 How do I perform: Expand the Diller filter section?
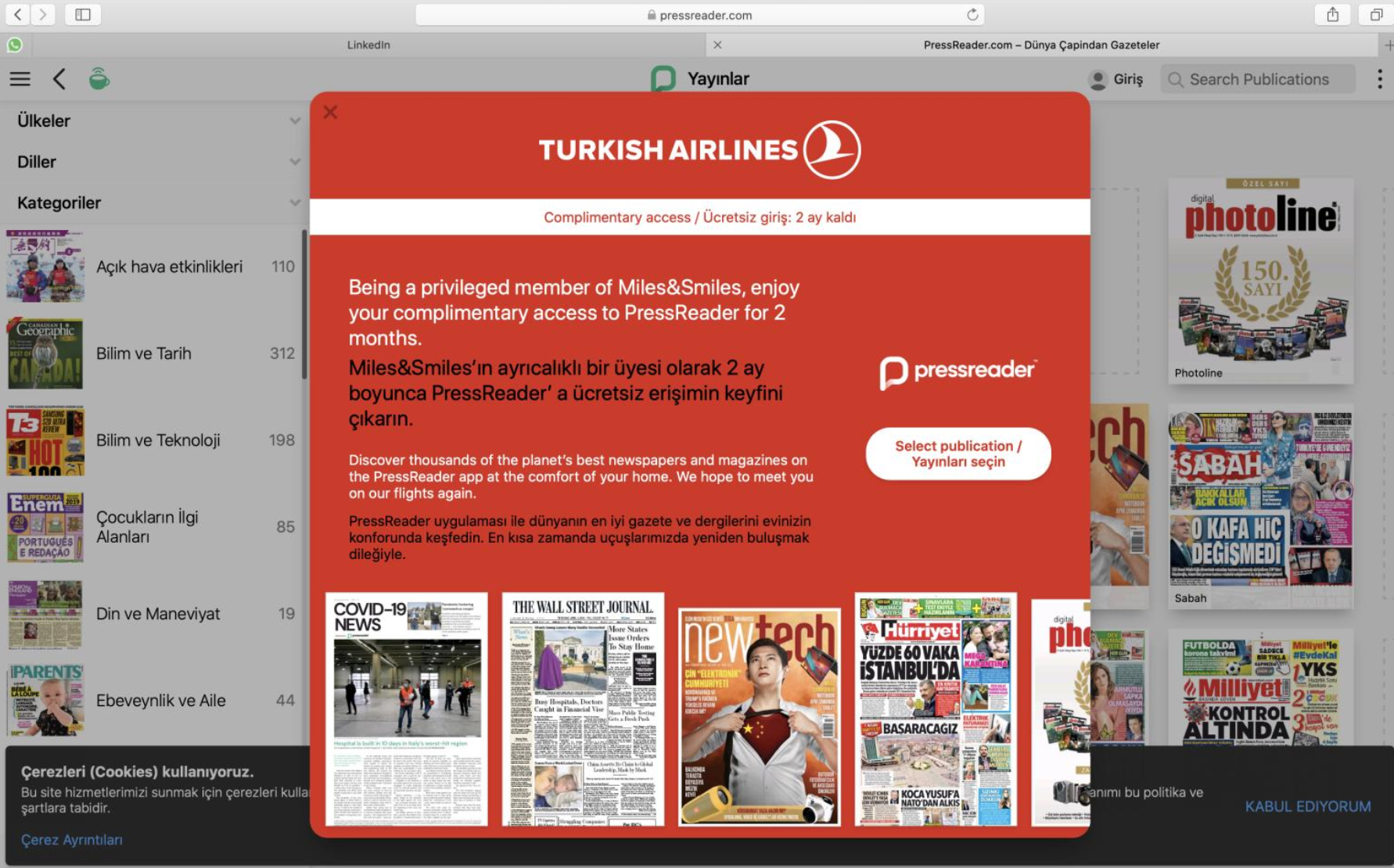point(296,162)
